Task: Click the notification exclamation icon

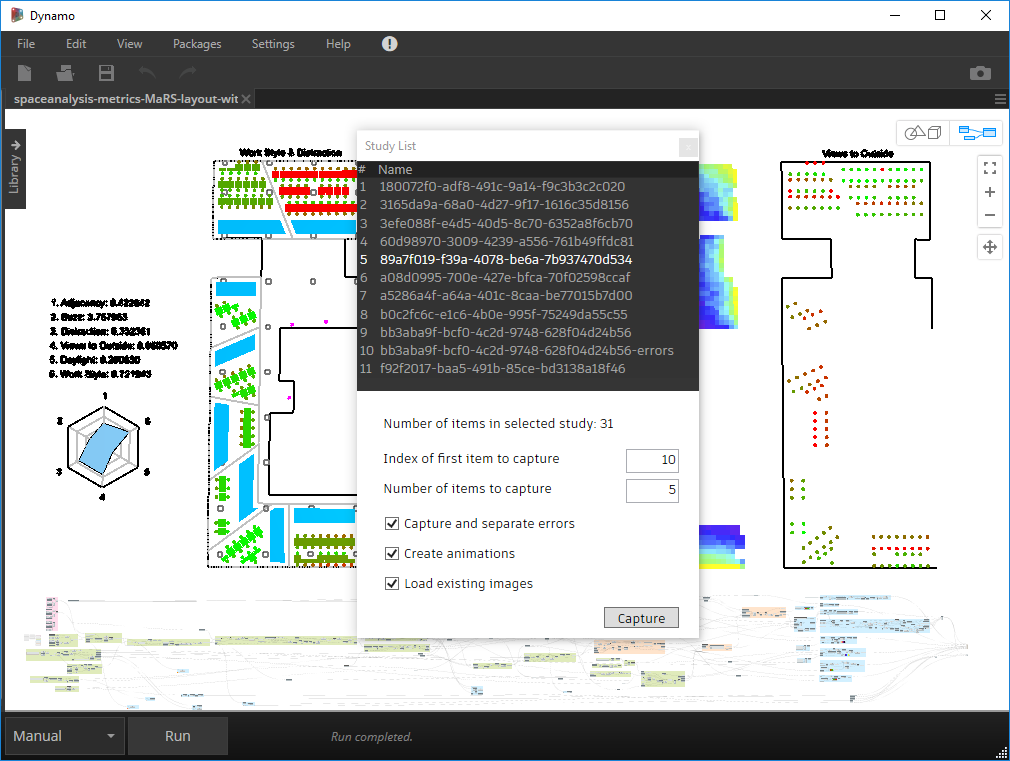Action: coord(389,44)
